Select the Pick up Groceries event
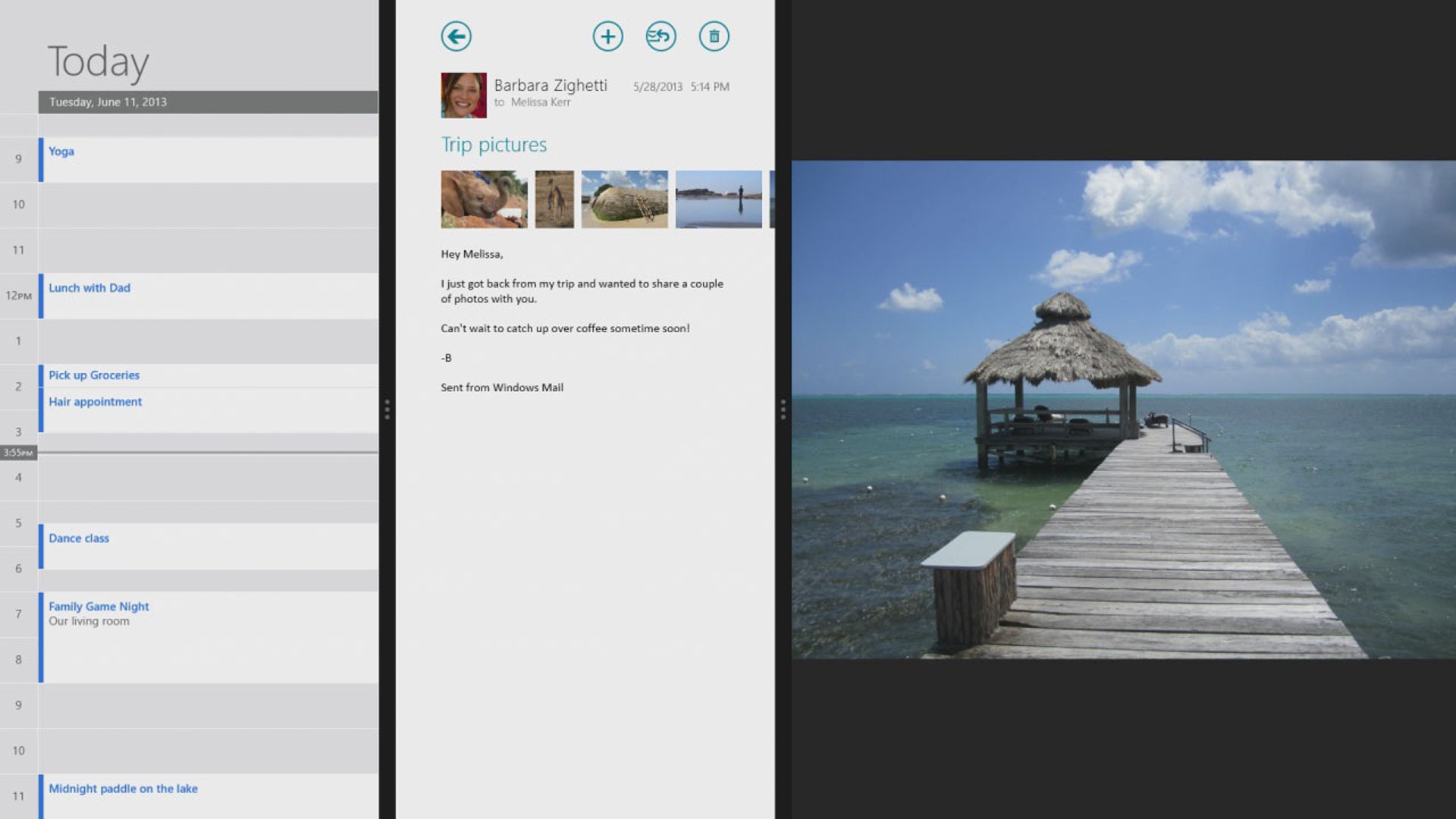 click(94, 375)
